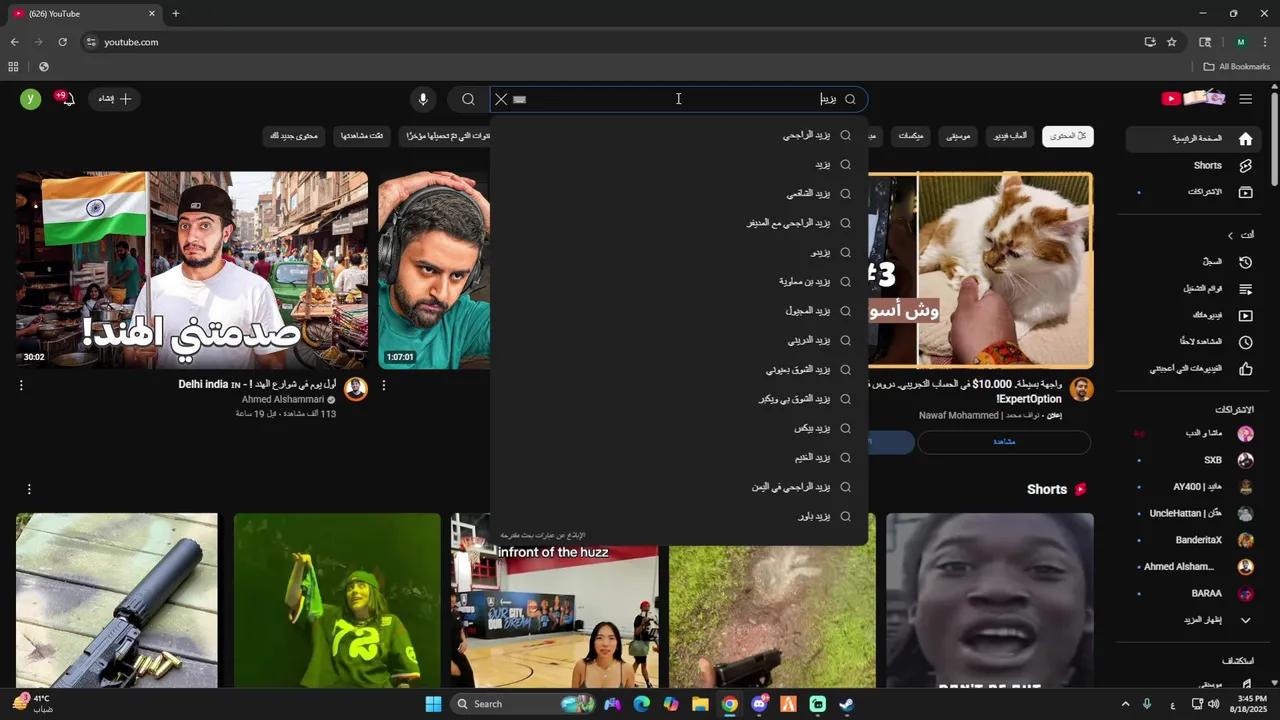
Task: Open فيديوهاتك your videos
Action: 1192,315
